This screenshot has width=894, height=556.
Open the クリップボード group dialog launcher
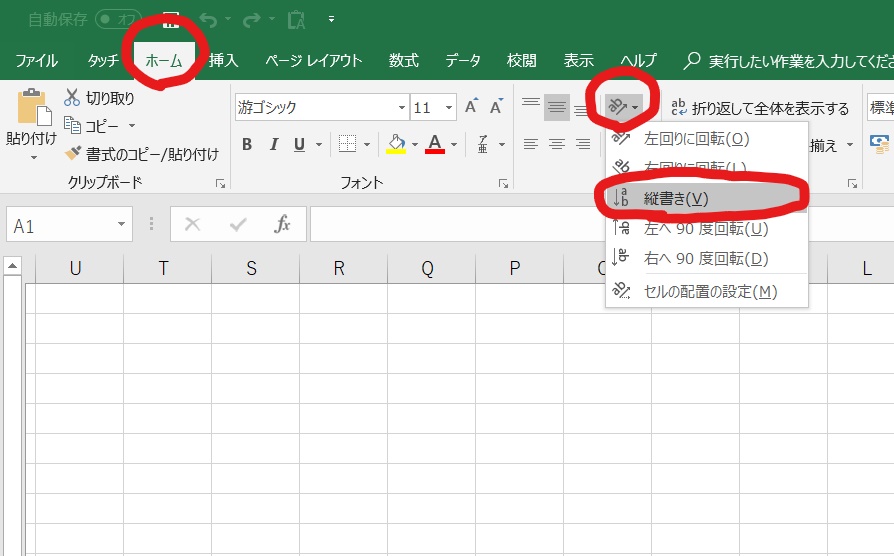pos(220,184)
